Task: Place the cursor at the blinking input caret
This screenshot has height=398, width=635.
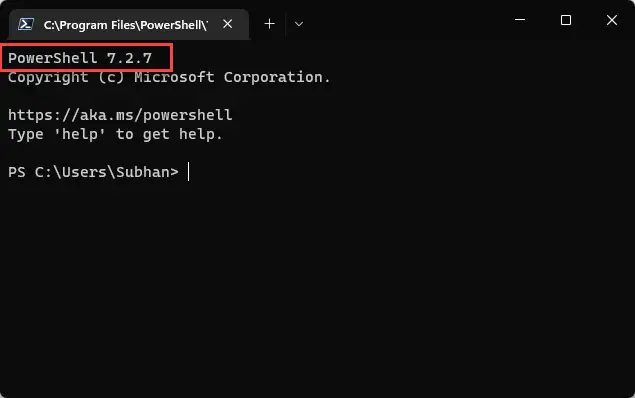Action: click(188, 172)
